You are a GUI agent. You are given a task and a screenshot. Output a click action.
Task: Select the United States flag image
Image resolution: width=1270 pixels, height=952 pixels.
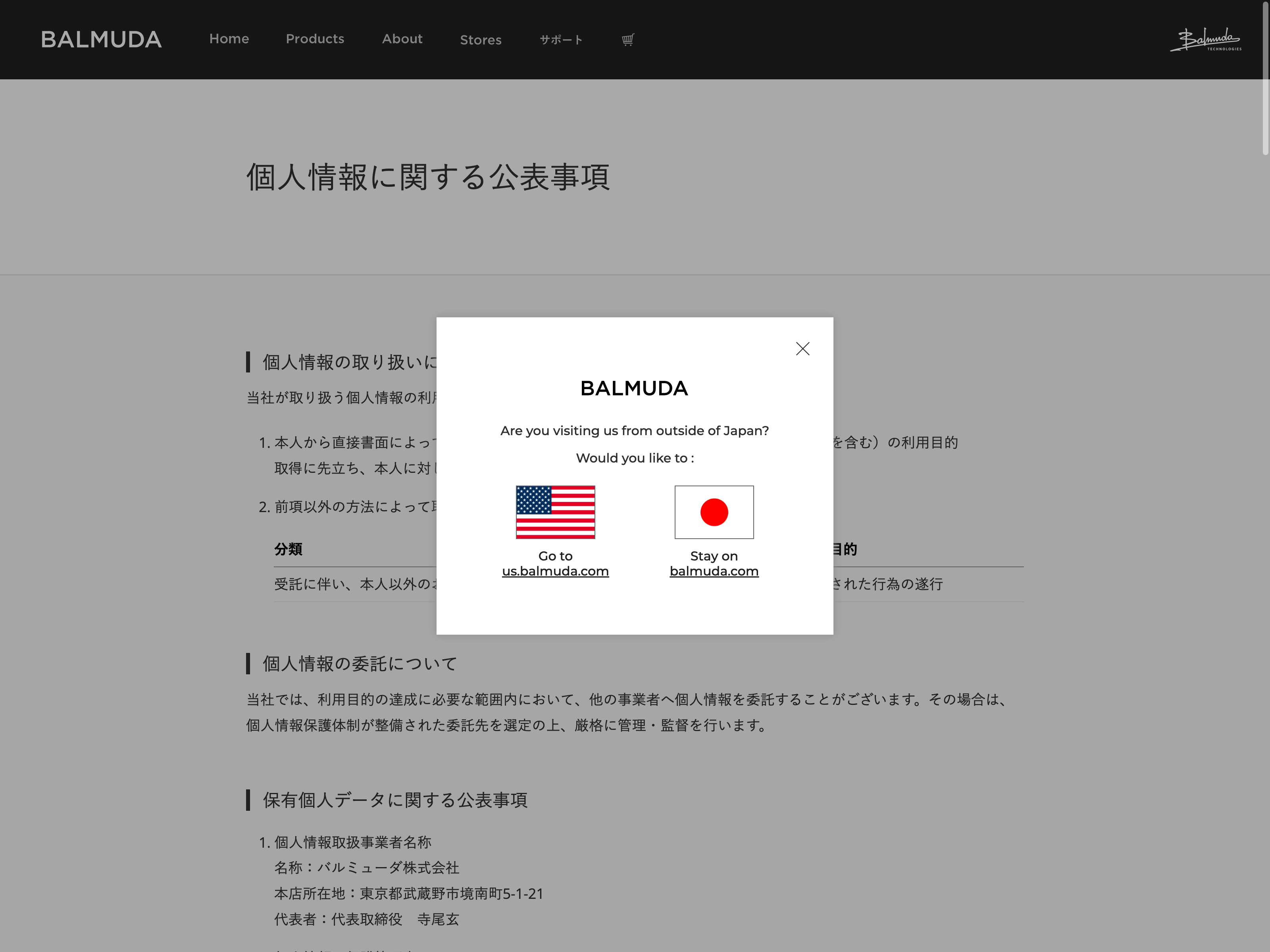[555, 512]
